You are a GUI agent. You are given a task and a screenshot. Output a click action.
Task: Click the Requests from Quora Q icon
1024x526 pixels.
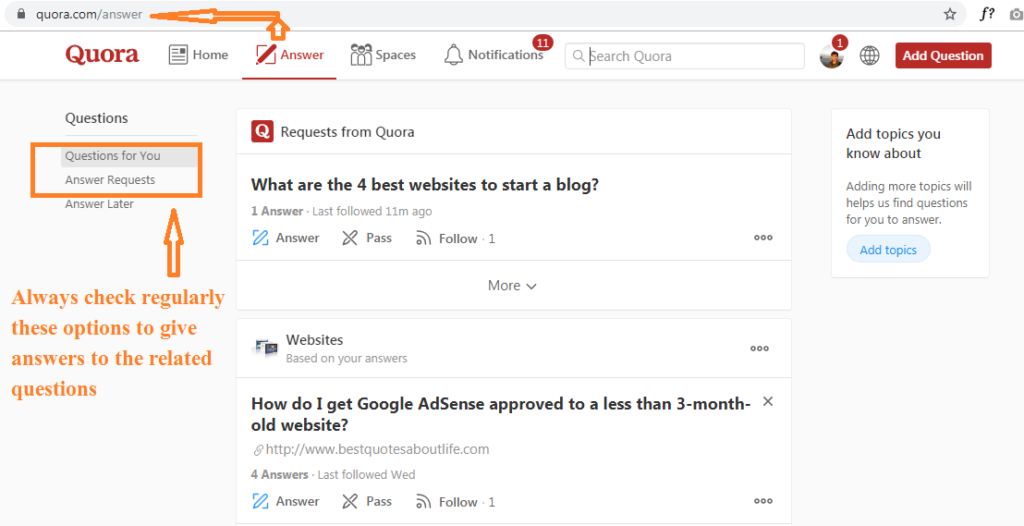click(263, 131)
